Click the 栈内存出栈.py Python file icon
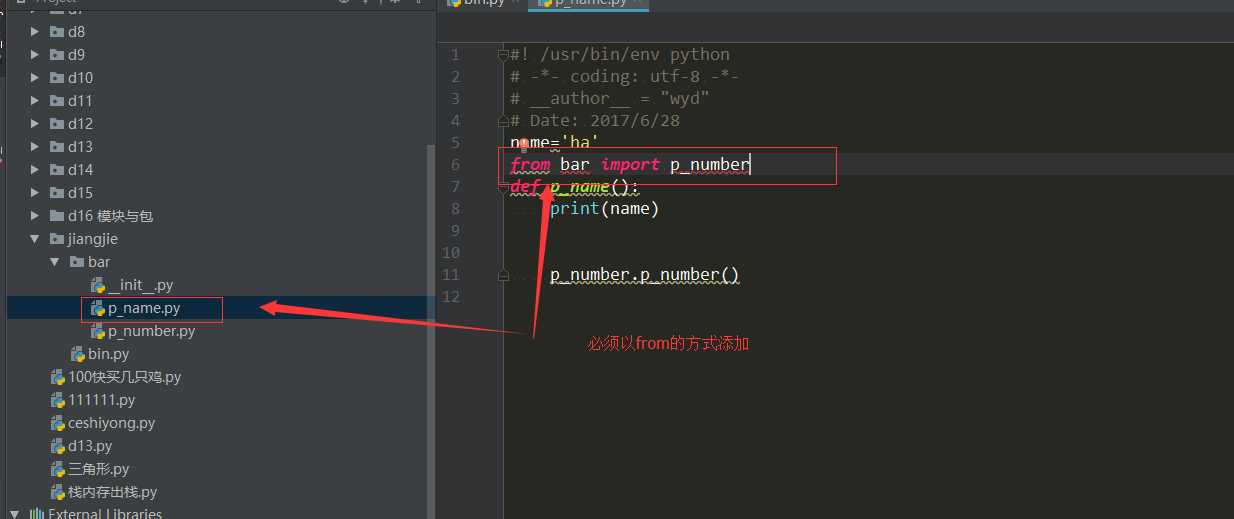 58,492
